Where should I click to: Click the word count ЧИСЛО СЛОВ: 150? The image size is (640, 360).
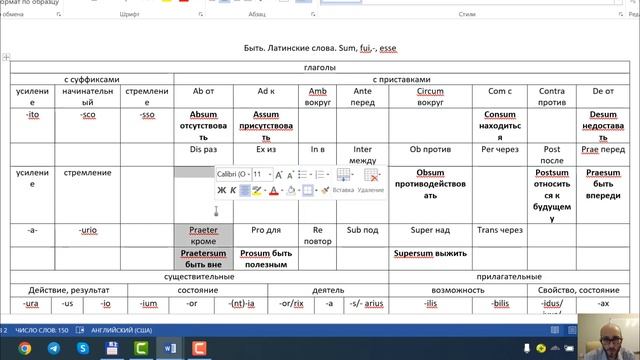coord(42,330)
